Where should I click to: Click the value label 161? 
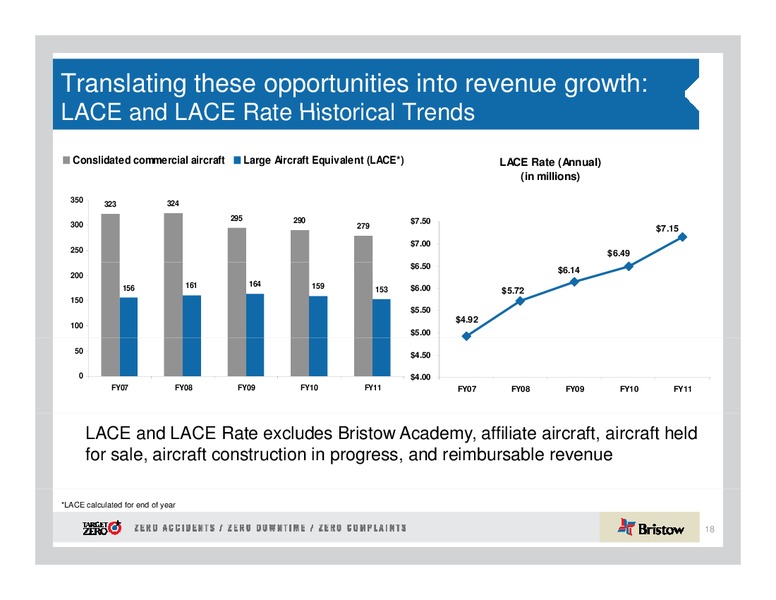click(x=191, y=285)
